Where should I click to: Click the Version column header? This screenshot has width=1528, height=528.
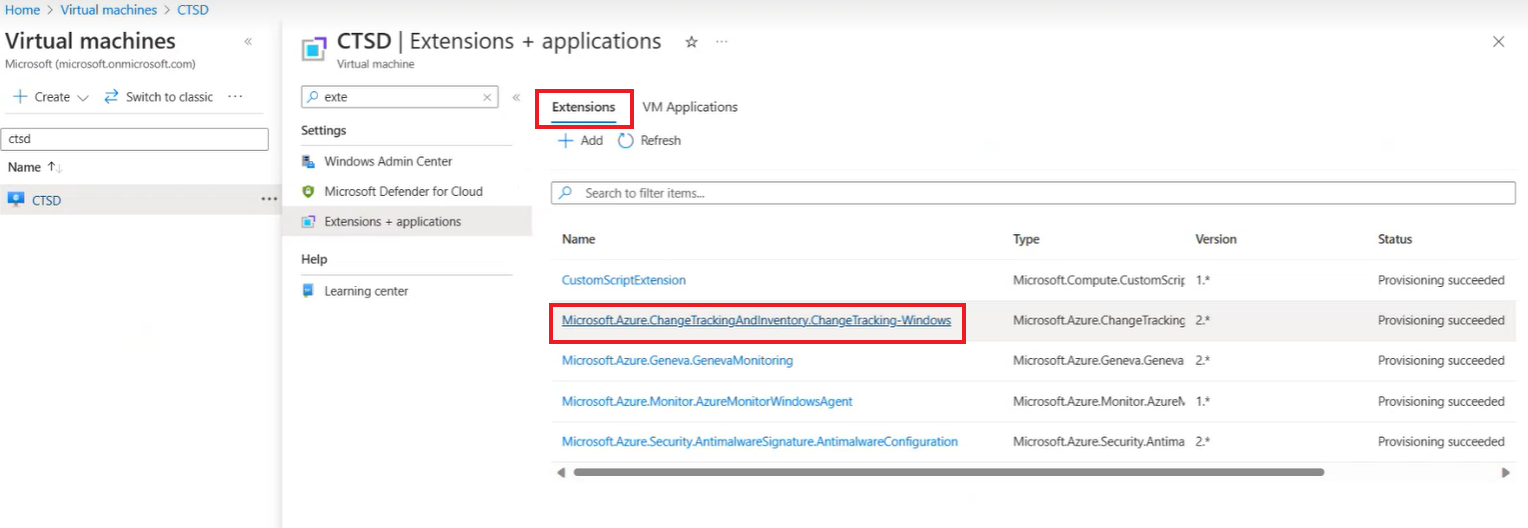[1216, 239]
